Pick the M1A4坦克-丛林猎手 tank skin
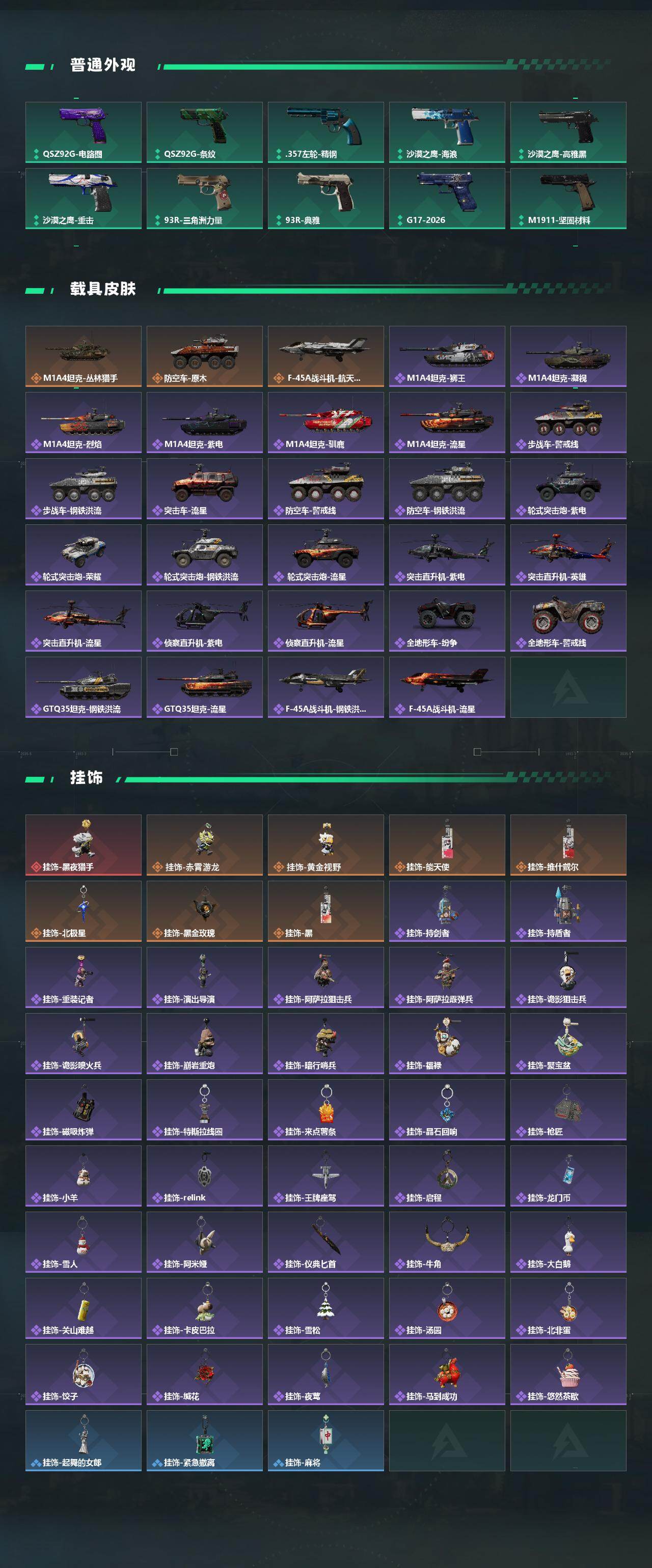The height and width of the screenshot is (1568, 652). [x=84, y=356]
